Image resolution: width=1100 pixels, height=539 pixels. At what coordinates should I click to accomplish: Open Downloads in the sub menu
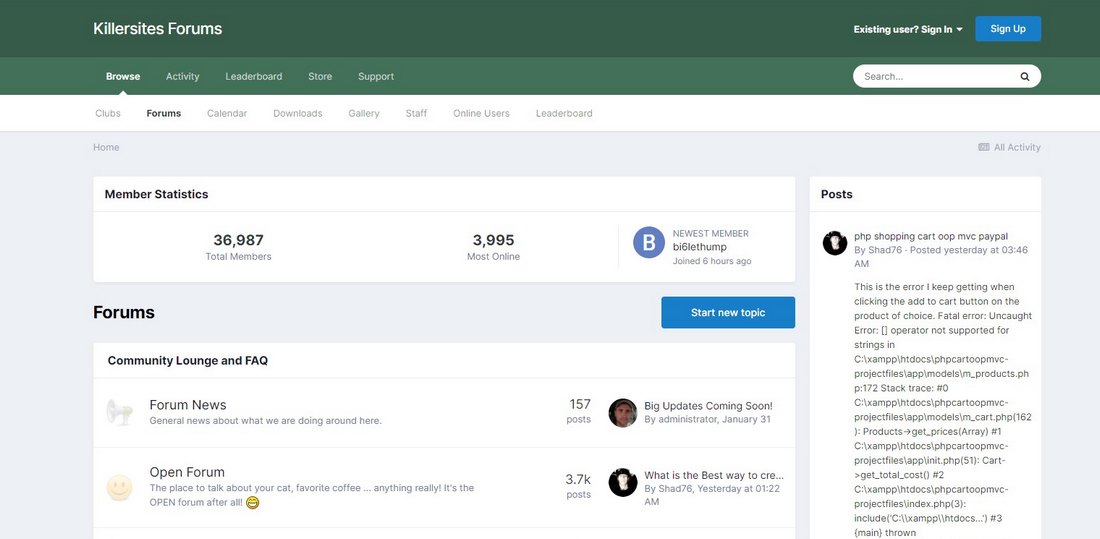click(297, 113)
